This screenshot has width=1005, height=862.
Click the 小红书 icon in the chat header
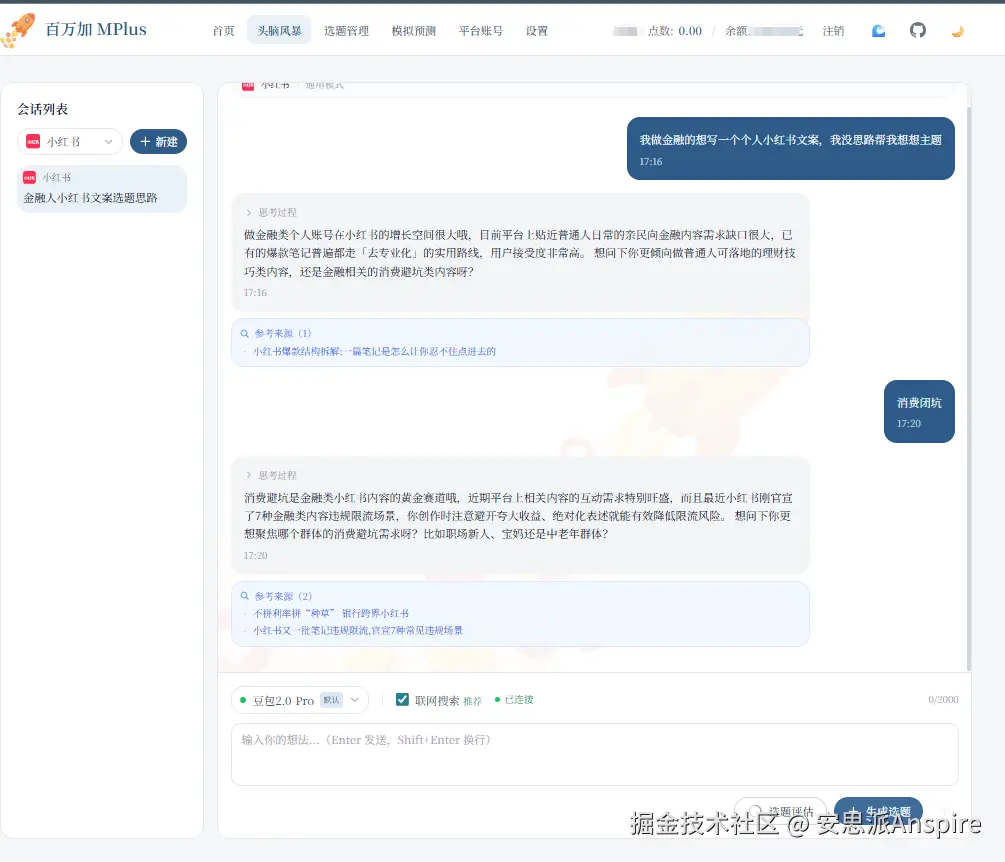pos(248,86)
